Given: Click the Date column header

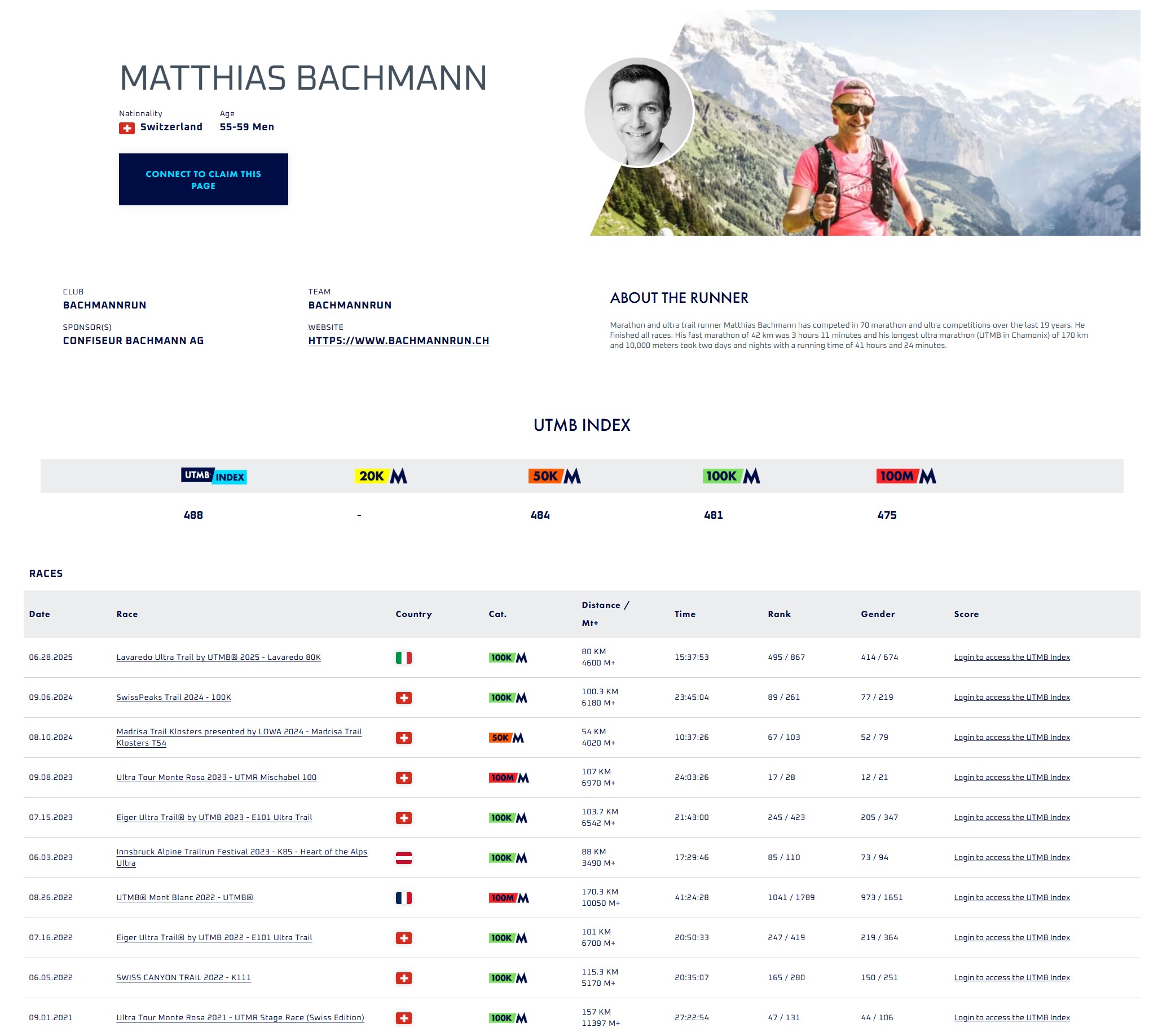Looking at the screenshot, I should (x=39, y=614).
